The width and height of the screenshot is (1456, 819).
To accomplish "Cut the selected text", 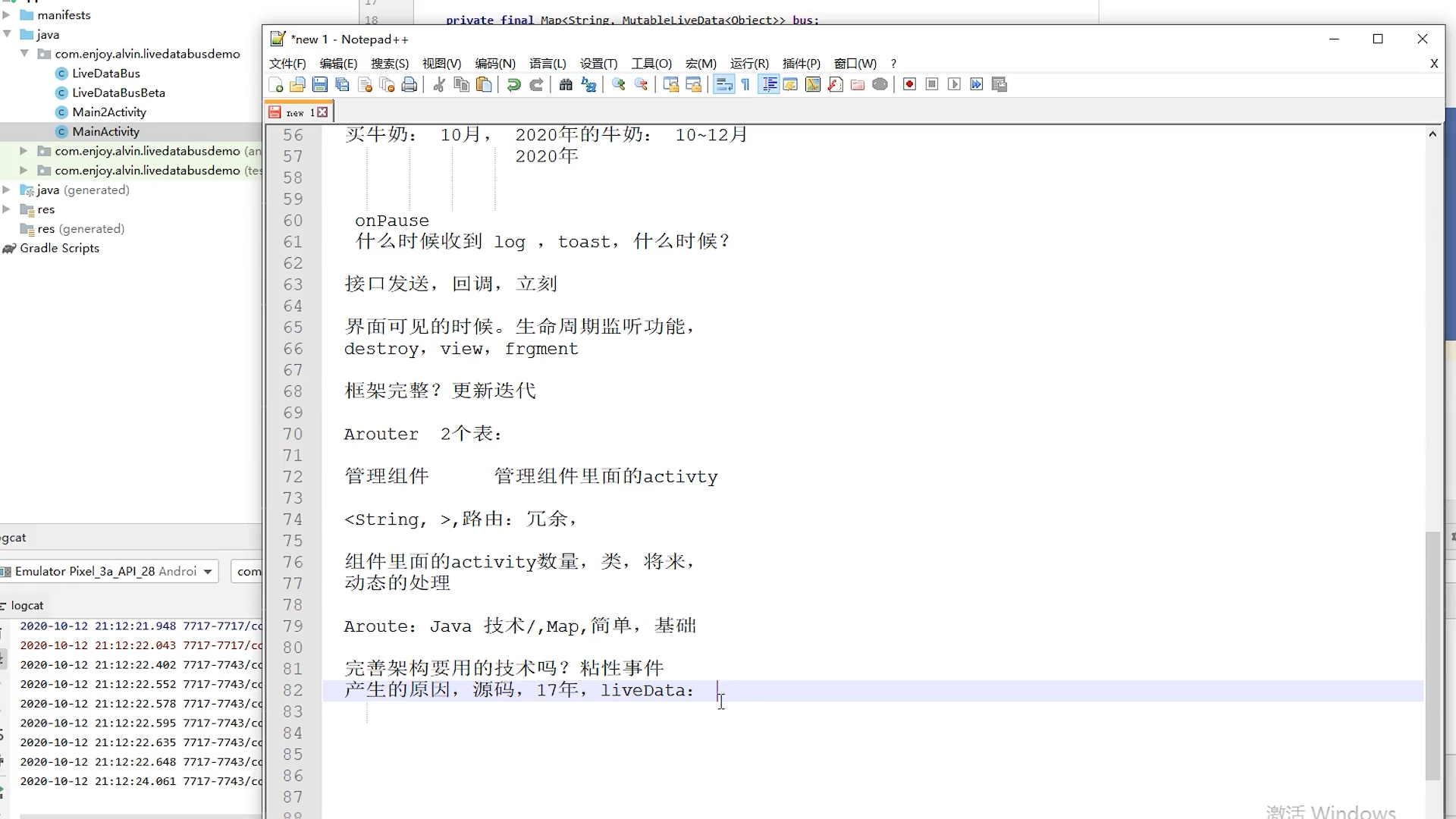I will pos(438,84).
